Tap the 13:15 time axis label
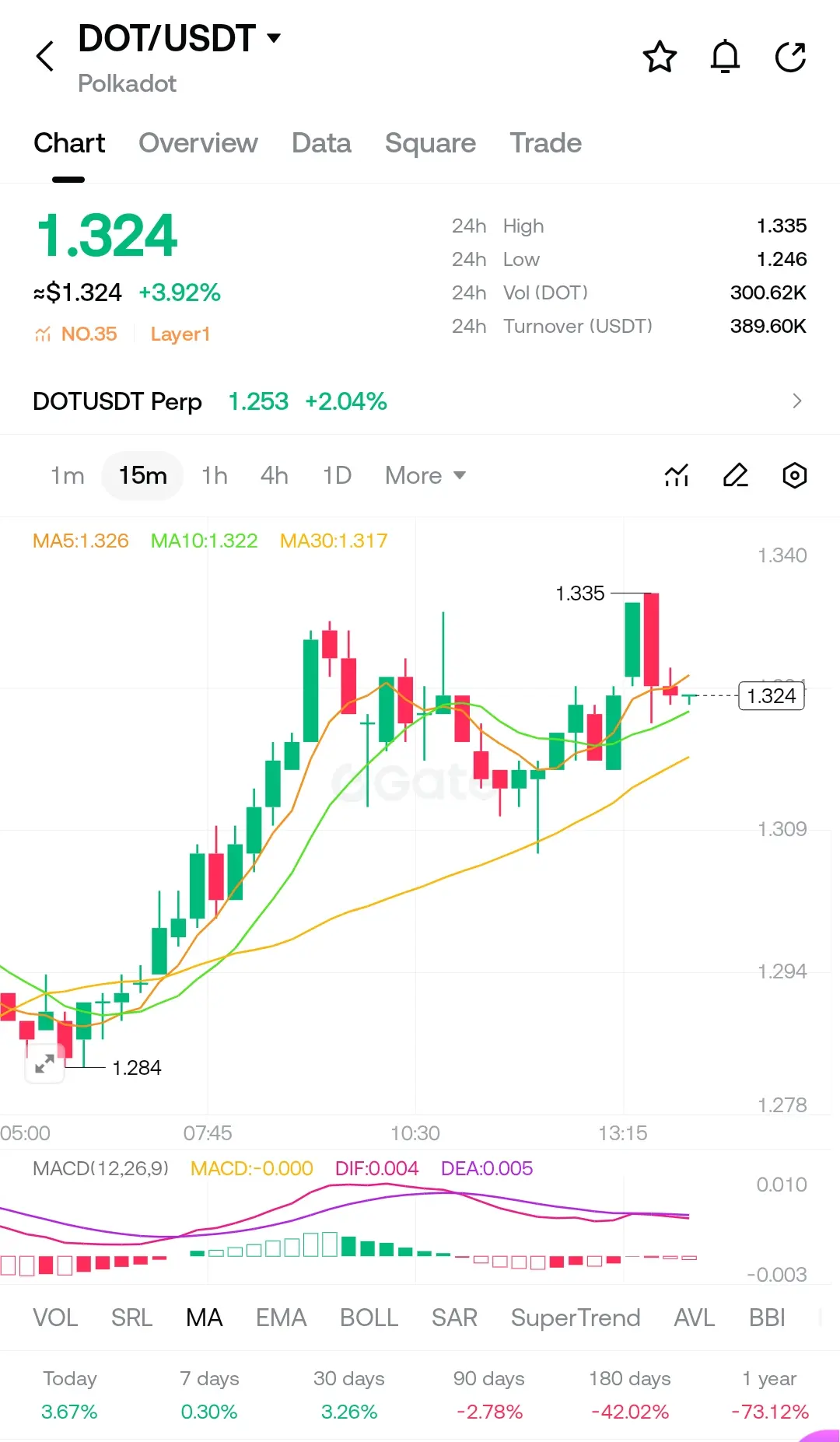Viewport: 840px width, 1442px height. pos(622,1133)
